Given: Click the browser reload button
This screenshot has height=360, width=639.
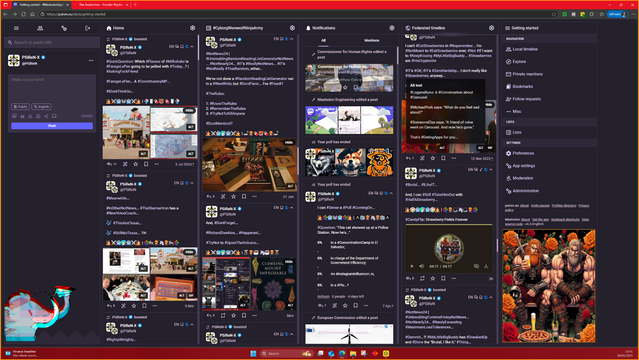Looking at the screenshot, I should [23, 14].
